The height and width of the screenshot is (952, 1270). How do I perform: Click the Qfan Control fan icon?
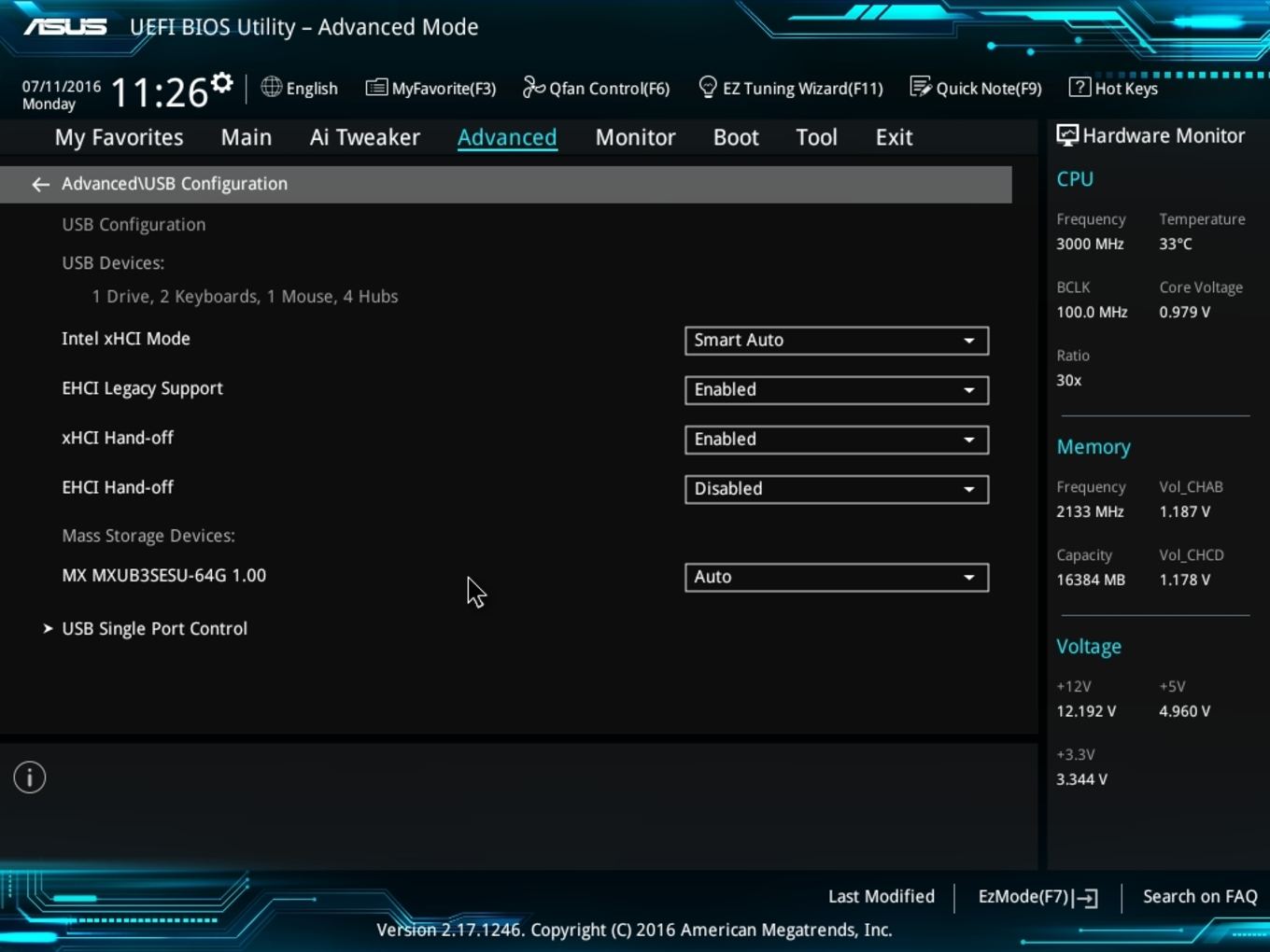[533, 87]
